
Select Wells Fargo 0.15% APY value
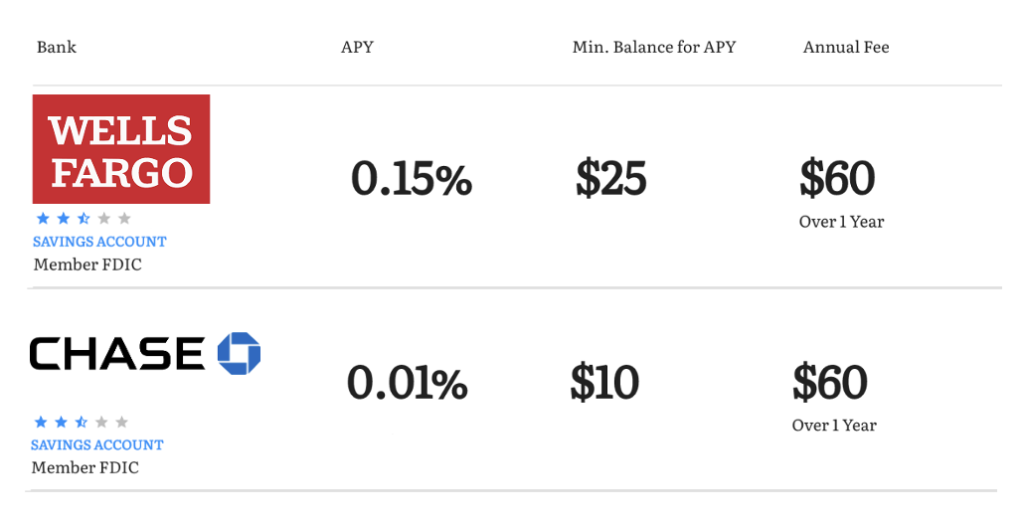click(x=411, y=179)
